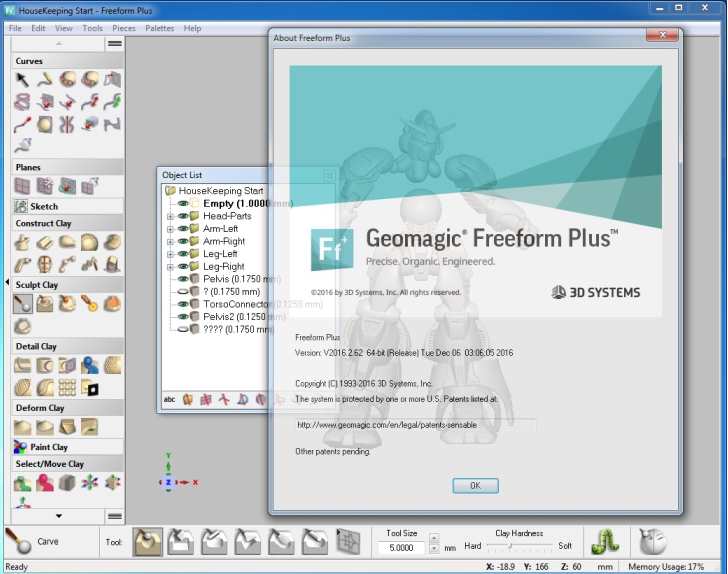Select the HouseKeeping Start root item
The image size is (728, 574).
[x=221, y=190]
